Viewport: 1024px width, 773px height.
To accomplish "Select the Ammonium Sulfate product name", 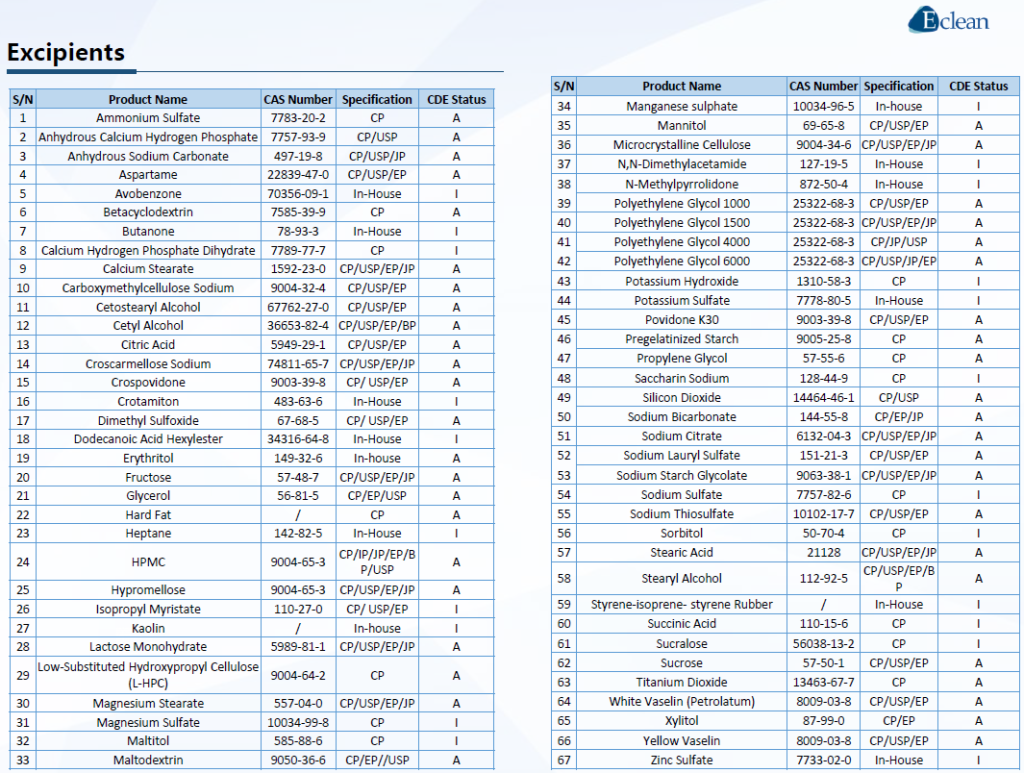I will (148, 118).
